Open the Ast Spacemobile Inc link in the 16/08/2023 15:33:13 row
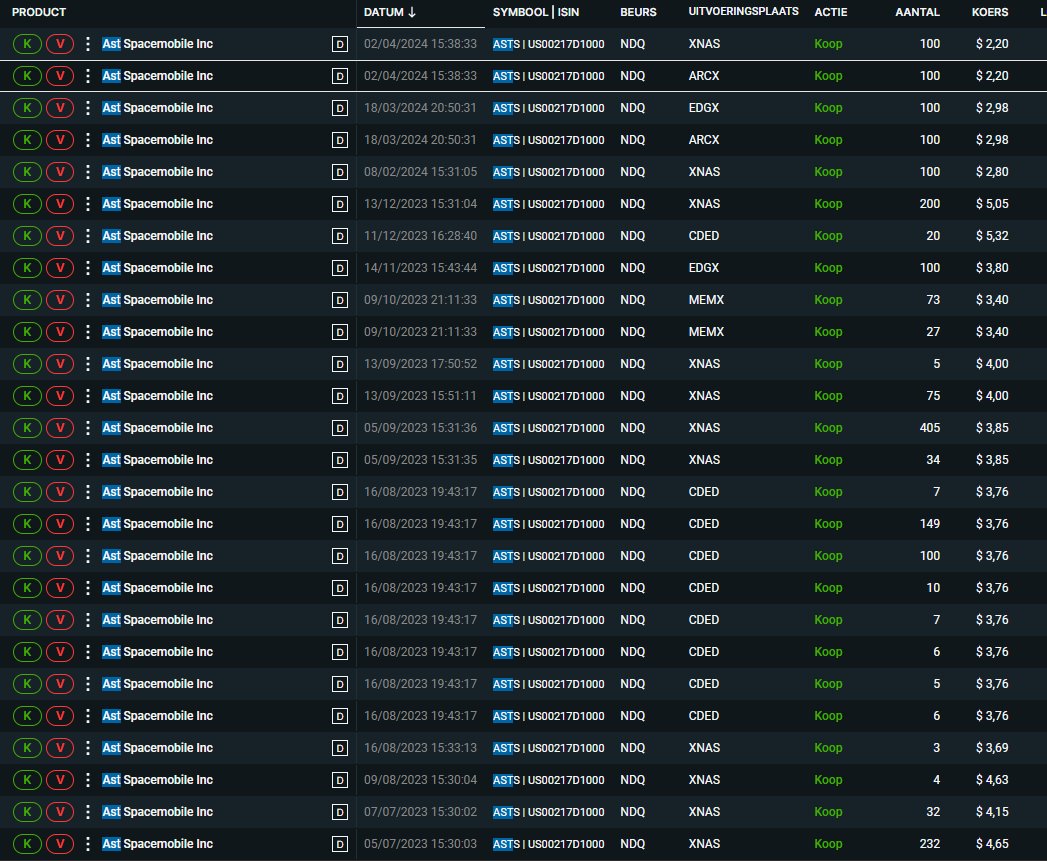Screen dimensions: 1047x861 pyautogui.click(x=158, y=748)
